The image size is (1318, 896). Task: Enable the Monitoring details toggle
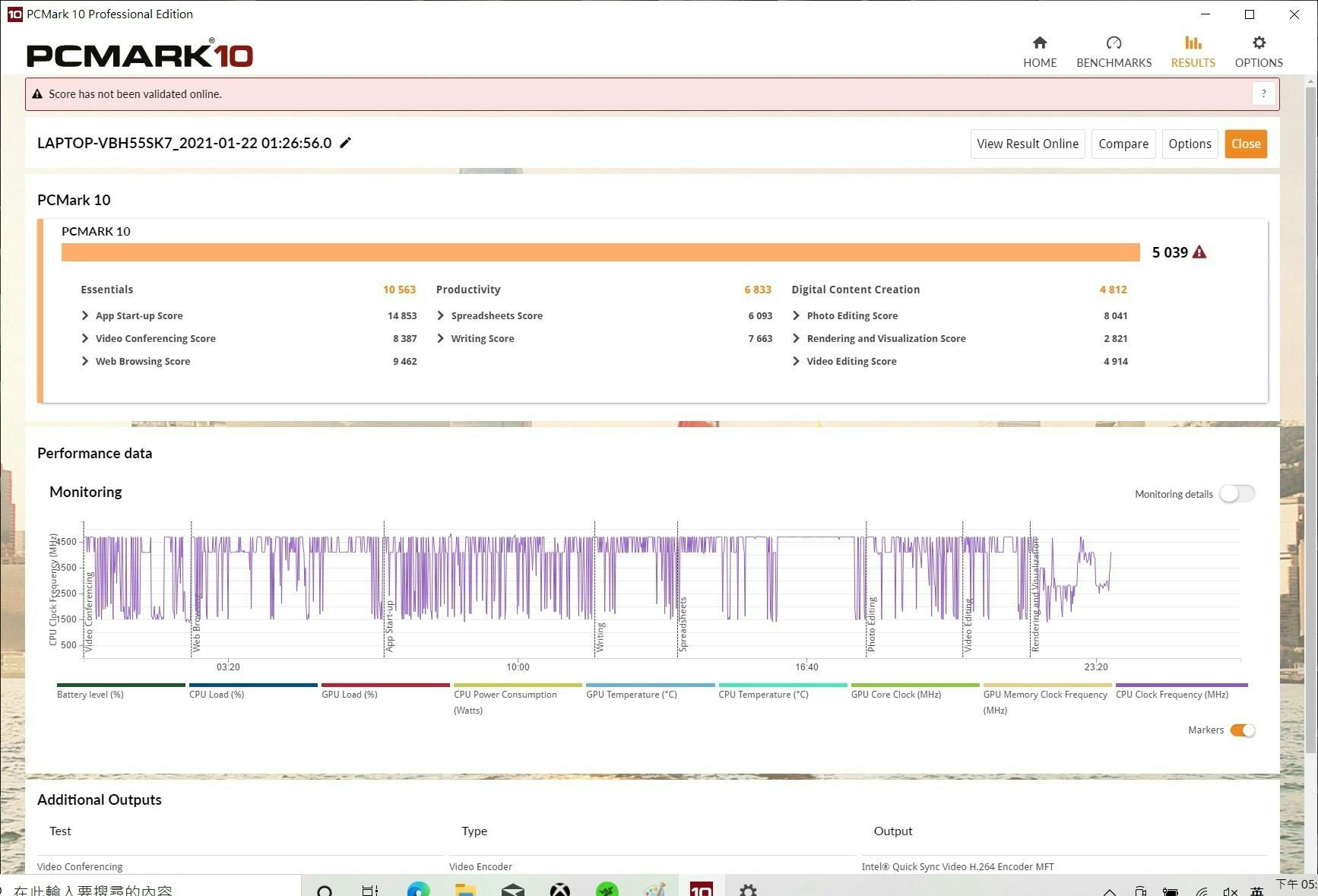1237,493
